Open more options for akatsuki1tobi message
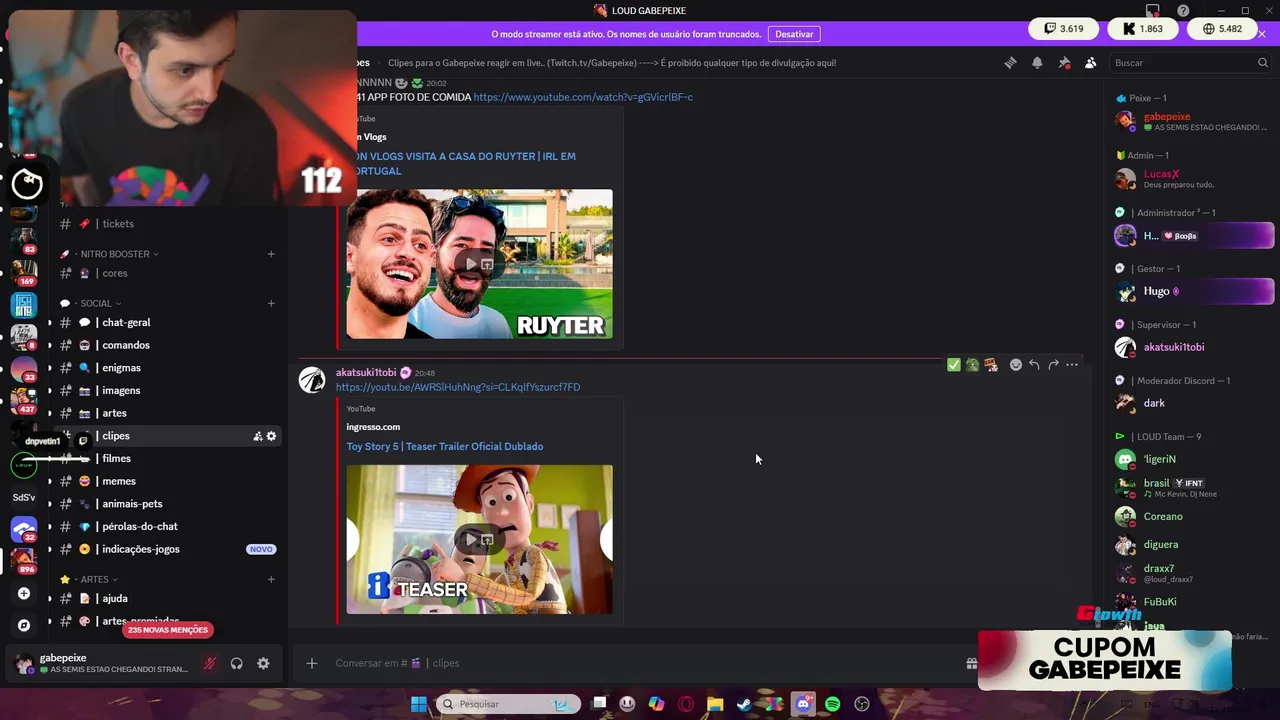The image size is (1280, 720). [1072, 365]
